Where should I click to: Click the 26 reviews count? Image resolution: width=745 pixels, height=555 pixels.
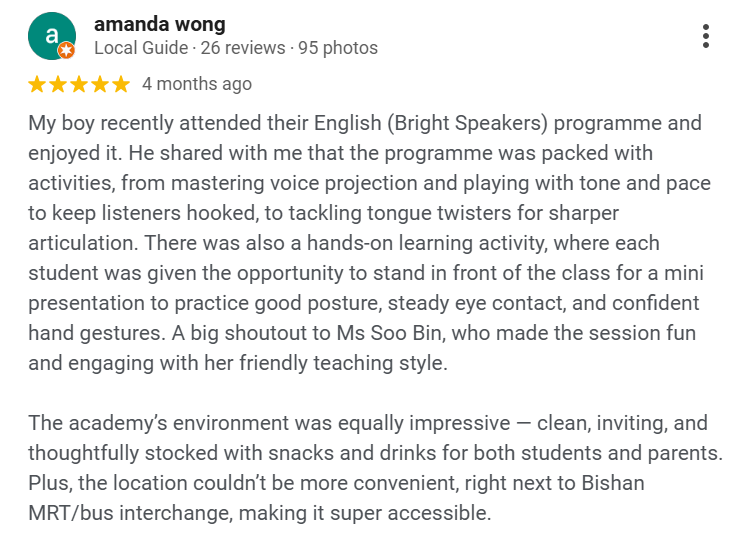[243, 48]
